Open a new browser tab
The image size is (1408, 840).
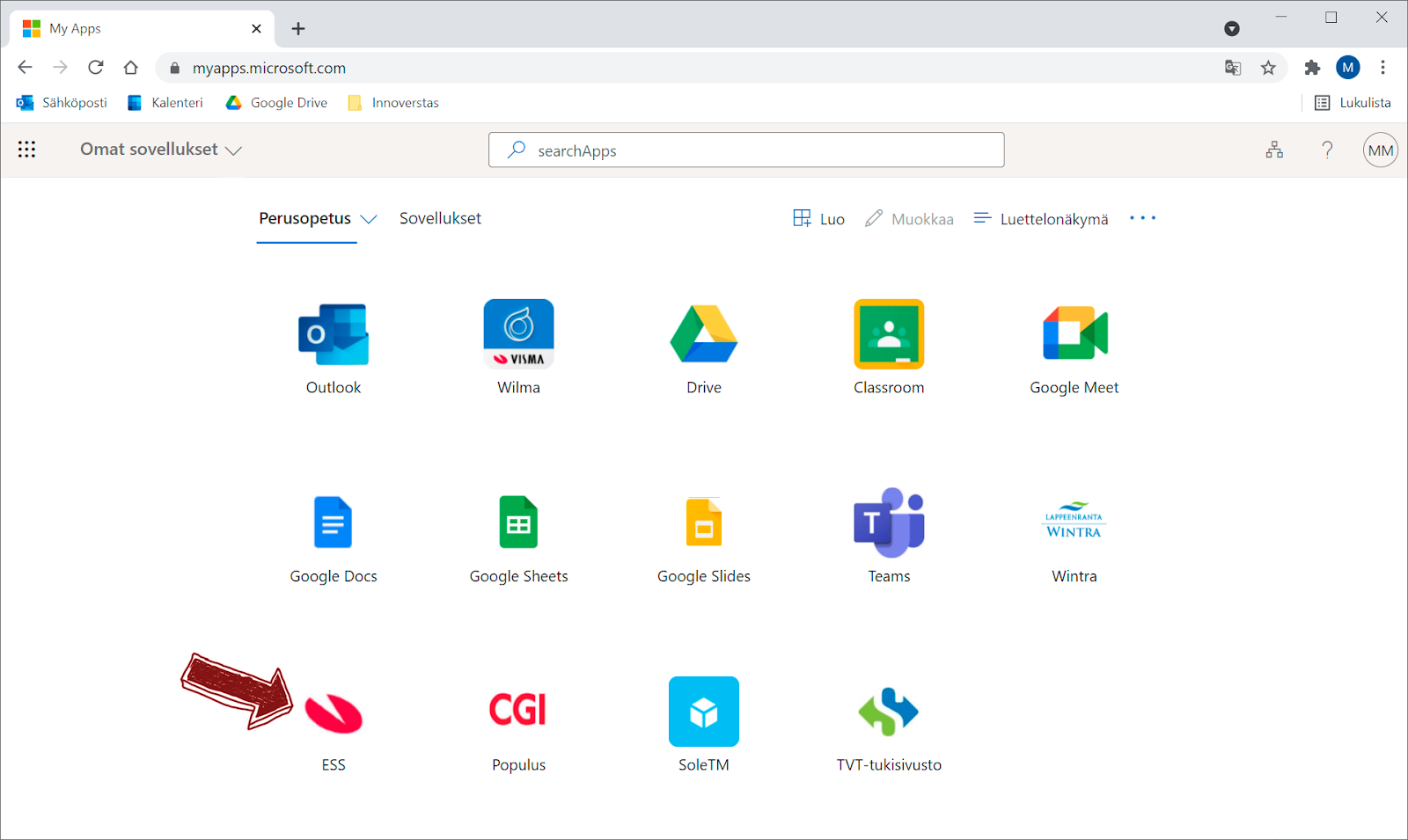click(x=298, y=29)
